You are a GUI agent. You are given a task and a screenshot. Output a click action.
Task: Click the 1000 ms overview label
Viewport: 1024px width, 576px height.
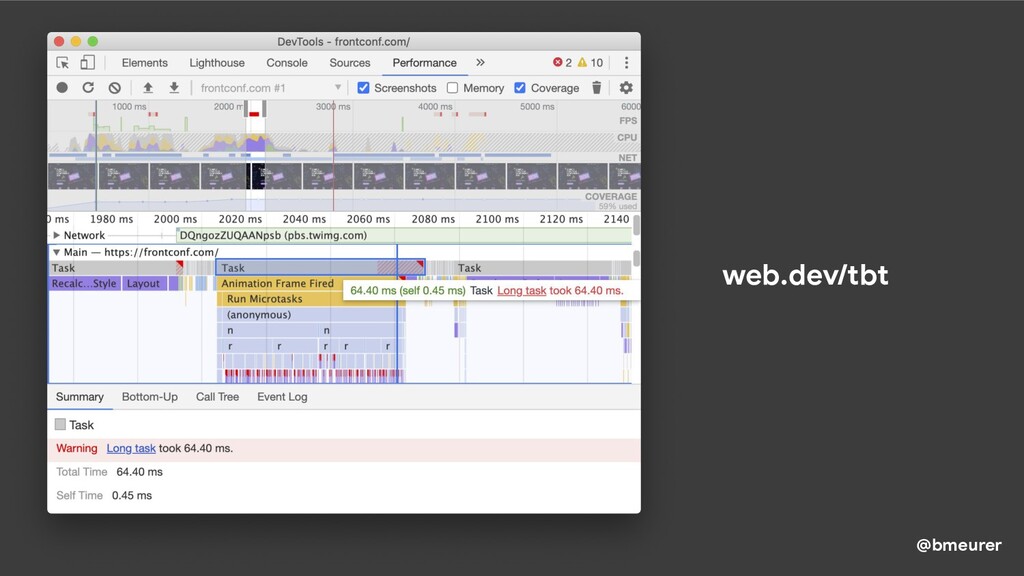pyautogui.click(x=129, y=106)
